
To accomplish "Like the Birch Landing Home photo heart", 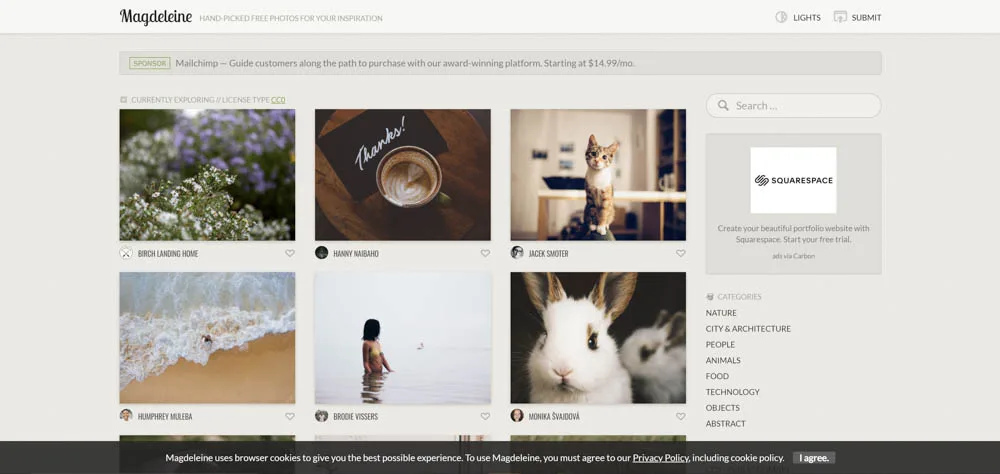I will 290,253.
